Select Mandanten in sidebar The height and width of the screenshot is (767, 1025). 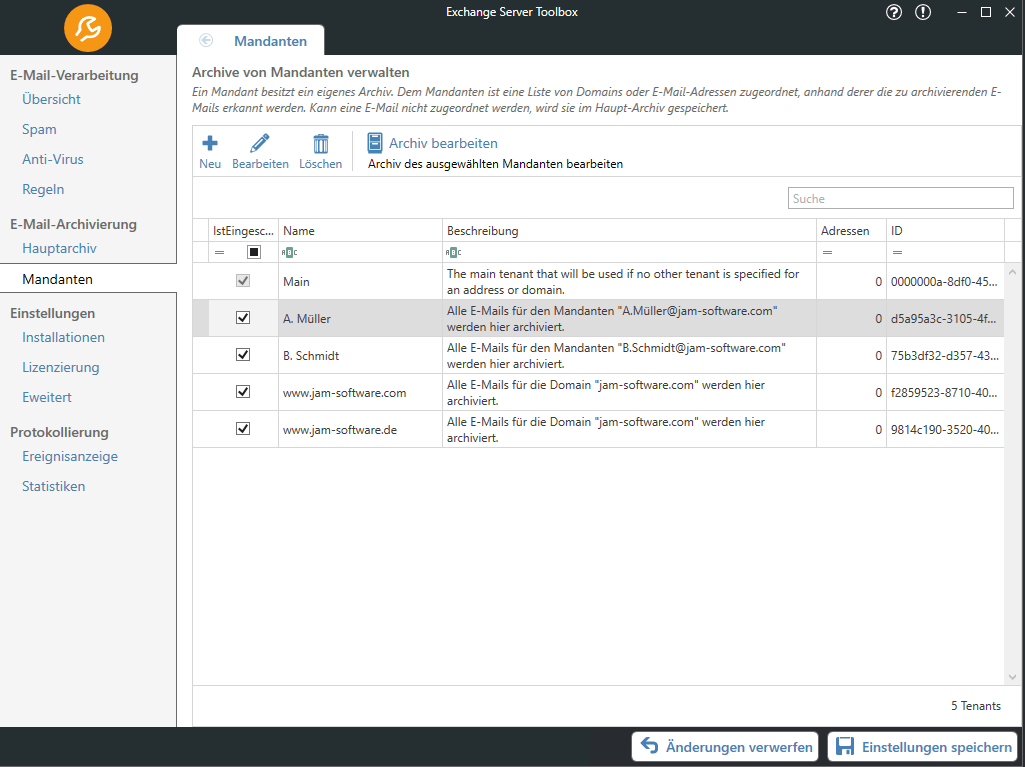(x=58, y=279)
